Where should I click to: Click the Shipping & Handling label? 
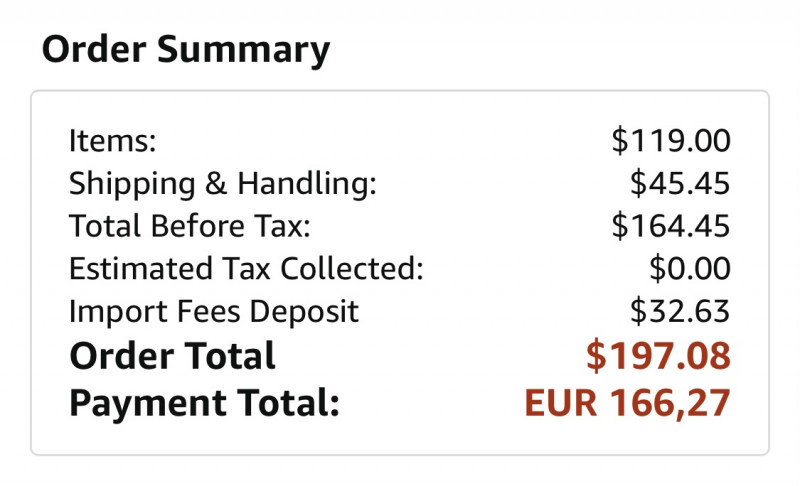(222, 184)
